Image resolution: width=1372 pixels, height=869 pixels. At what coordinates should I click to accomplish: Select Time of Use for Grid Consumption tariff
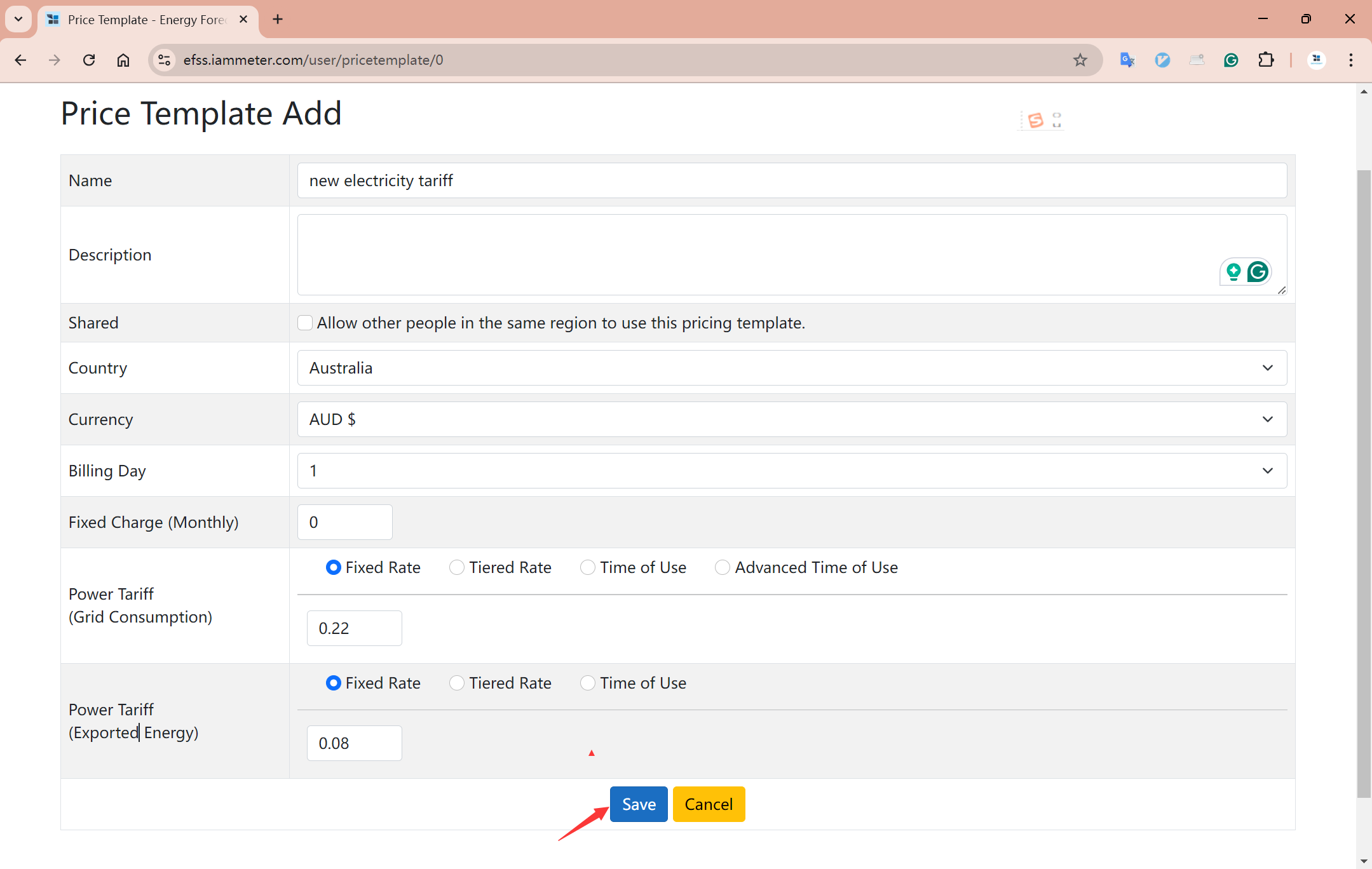coord(587,567)
